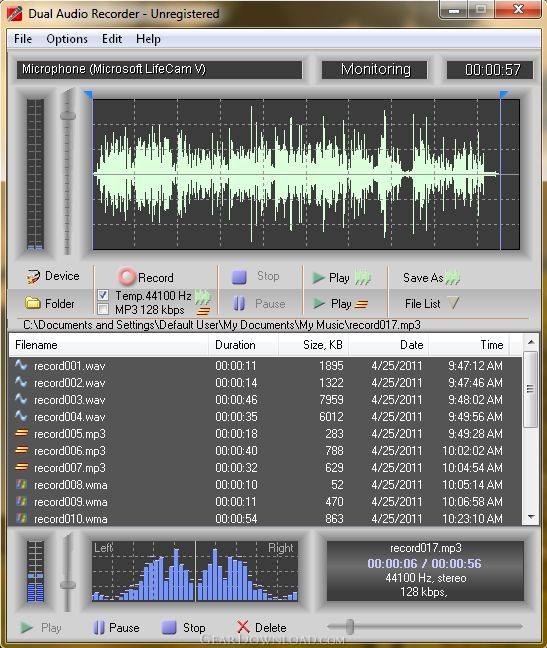The width and height of the screenshot is (547, 648).
Task: Open the Options menu
Action: click(x=67, y=39)
